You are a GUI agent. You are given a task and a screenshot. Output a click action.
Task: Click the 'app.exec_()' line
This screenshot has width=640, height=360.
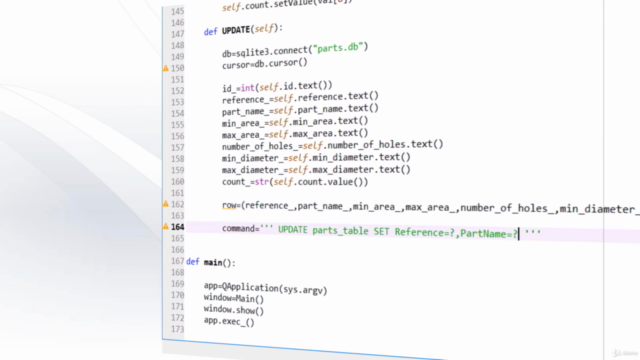coord(229,321)
